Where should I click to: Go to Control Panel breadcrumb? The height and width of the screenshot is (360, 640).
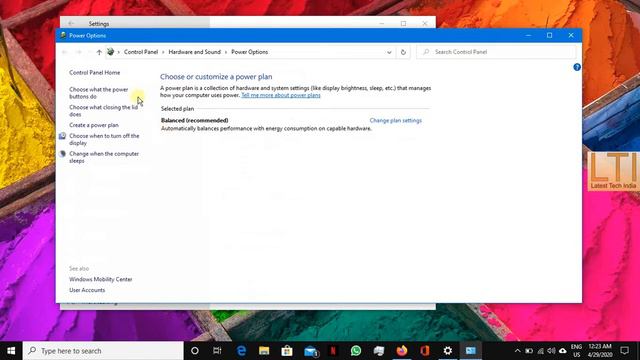click(141, 52)
